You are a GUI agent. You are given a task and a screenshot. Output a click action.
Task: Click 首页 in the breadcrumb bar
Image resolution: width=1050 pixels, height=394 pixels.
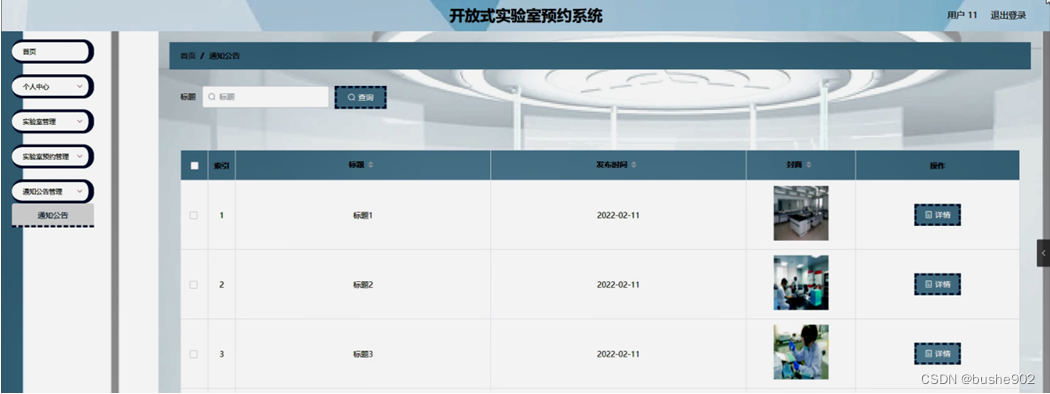pyautogui.click(x=188, y=56)
